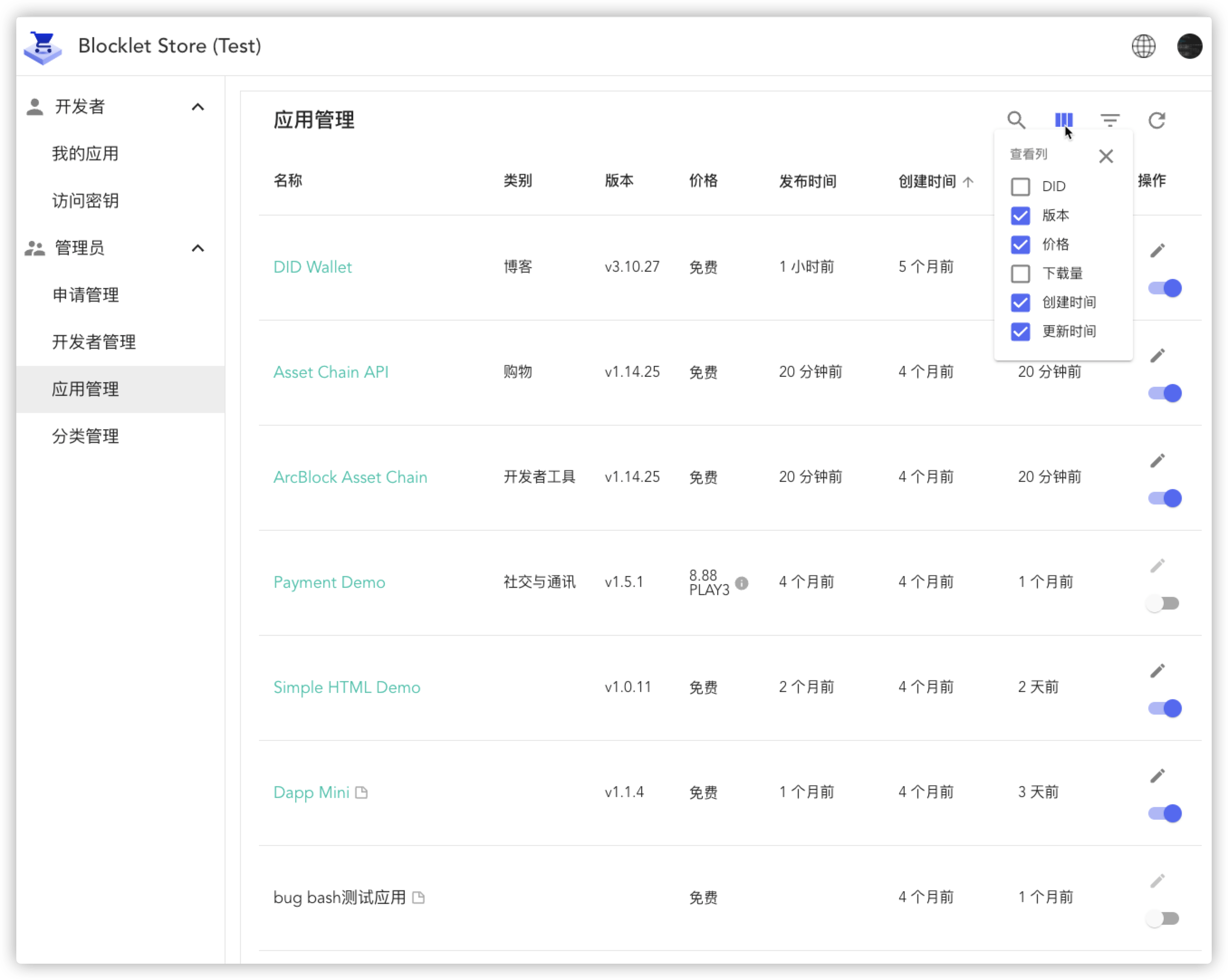
Task: Toggle the view columns icon
Action: coord(1063,120)
